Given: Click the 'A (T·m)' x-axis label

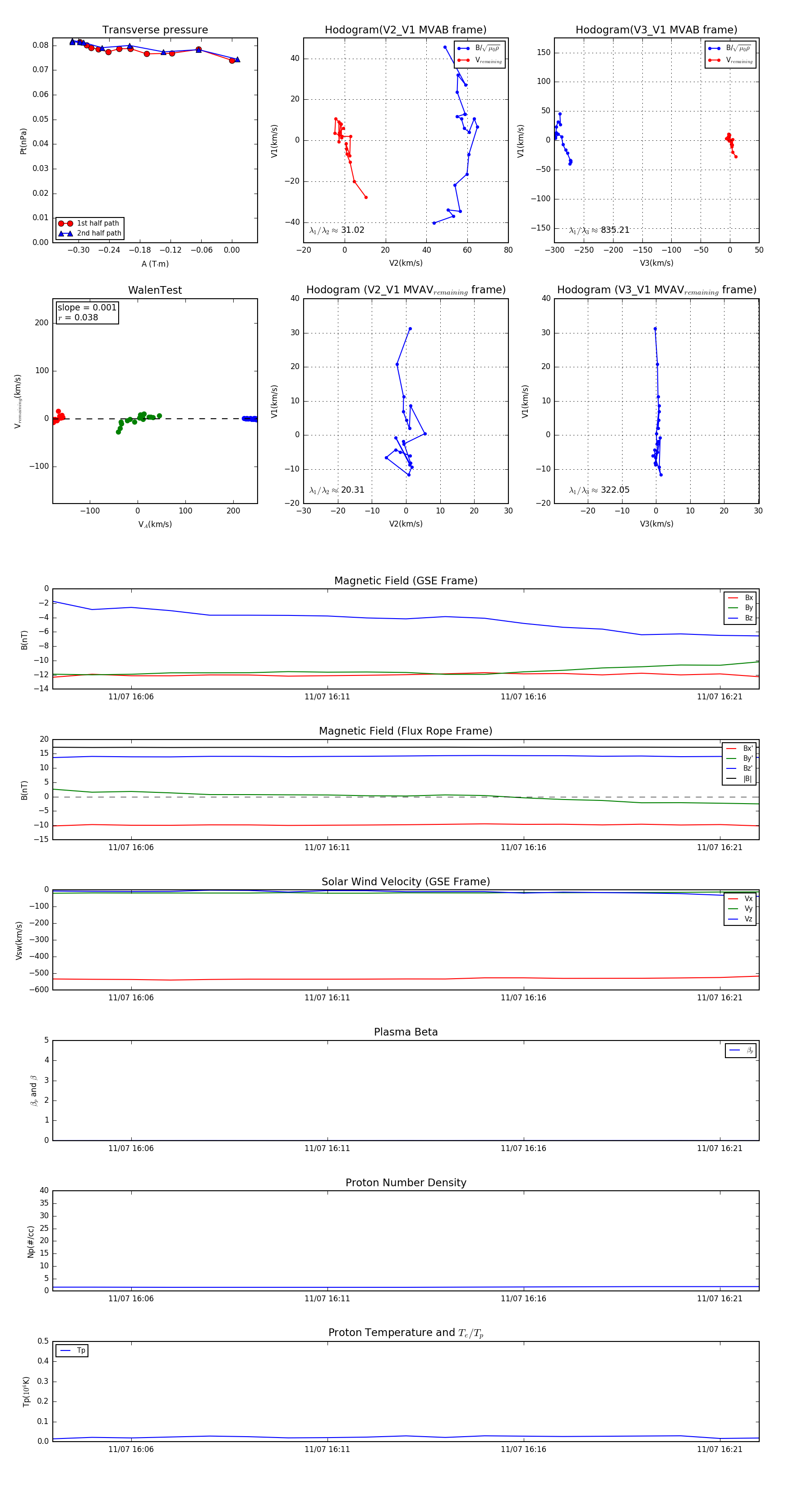Looking at the screenshot, I should tap(155, 264).
